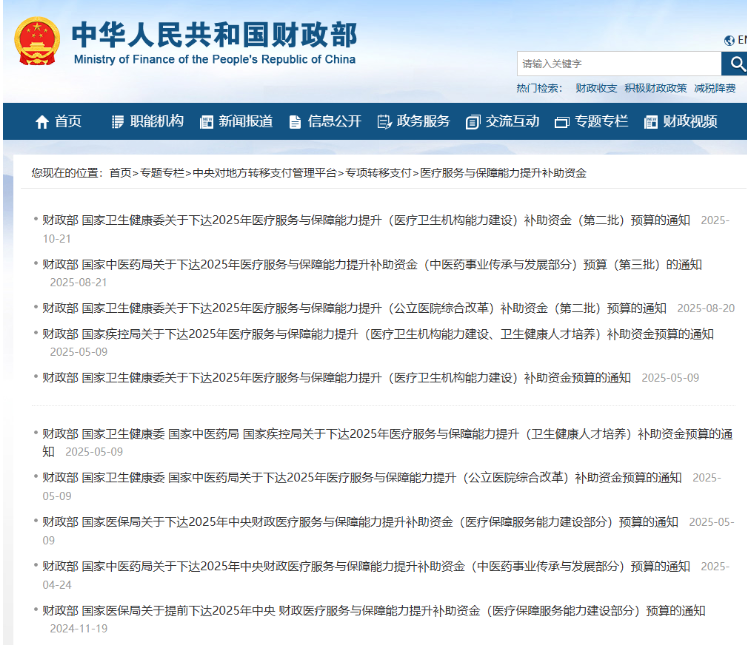
Task: Open the 积极财政政策 hot search link
Action: [655, 88]
